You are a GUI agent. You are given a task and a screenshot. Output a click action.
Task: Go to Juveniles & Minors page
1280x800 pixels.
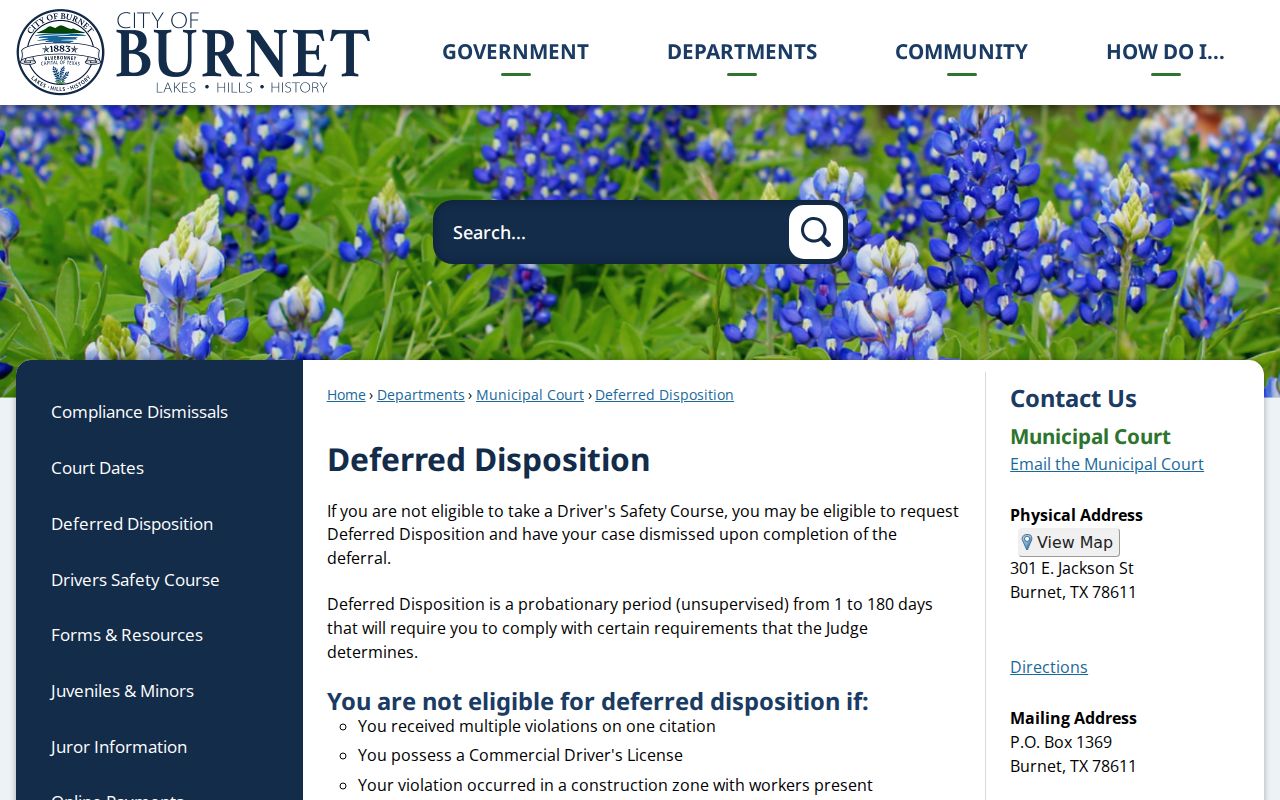click(122, 691)
